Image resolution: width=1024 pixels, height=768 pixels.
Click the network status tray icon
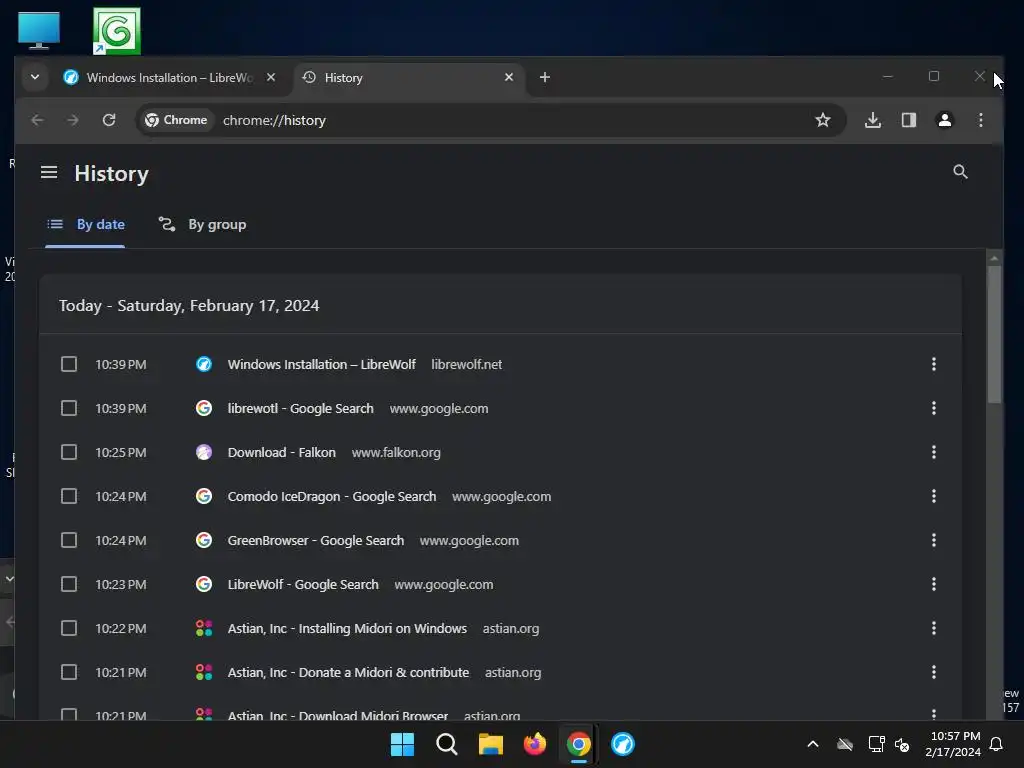[x=876, y=744]
